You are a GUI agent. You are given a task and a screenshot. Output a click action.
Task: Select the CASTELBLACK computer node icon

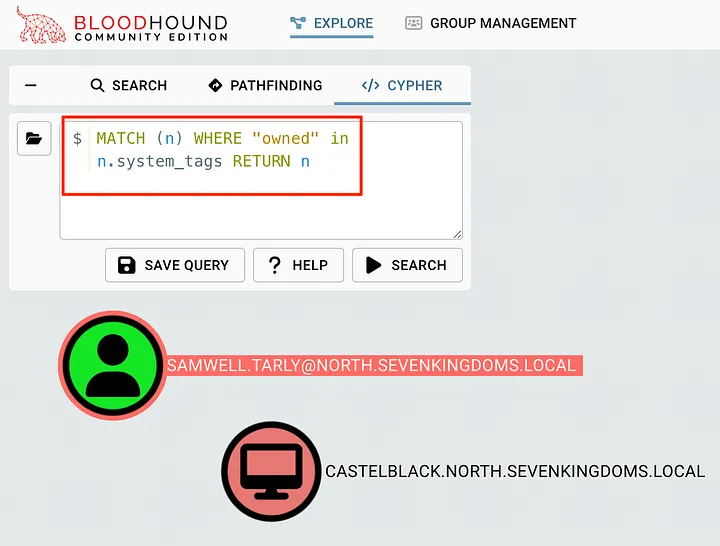(271, 471)
